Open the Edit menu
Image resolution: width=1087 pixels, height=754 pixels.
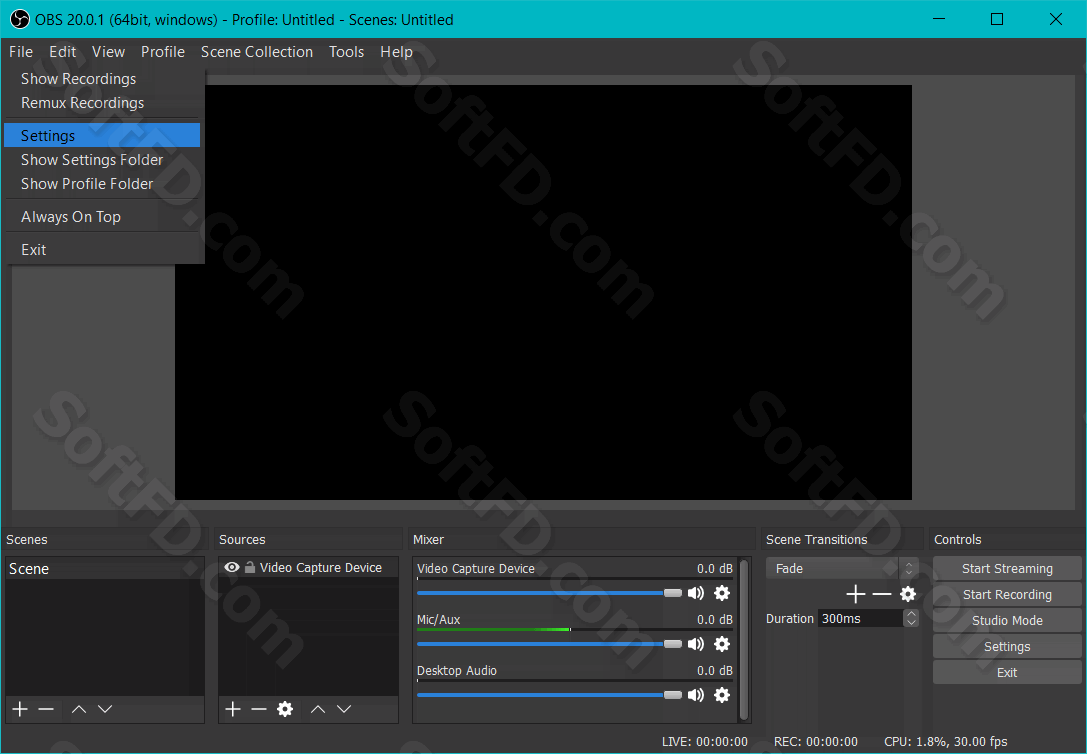[62, 52]
